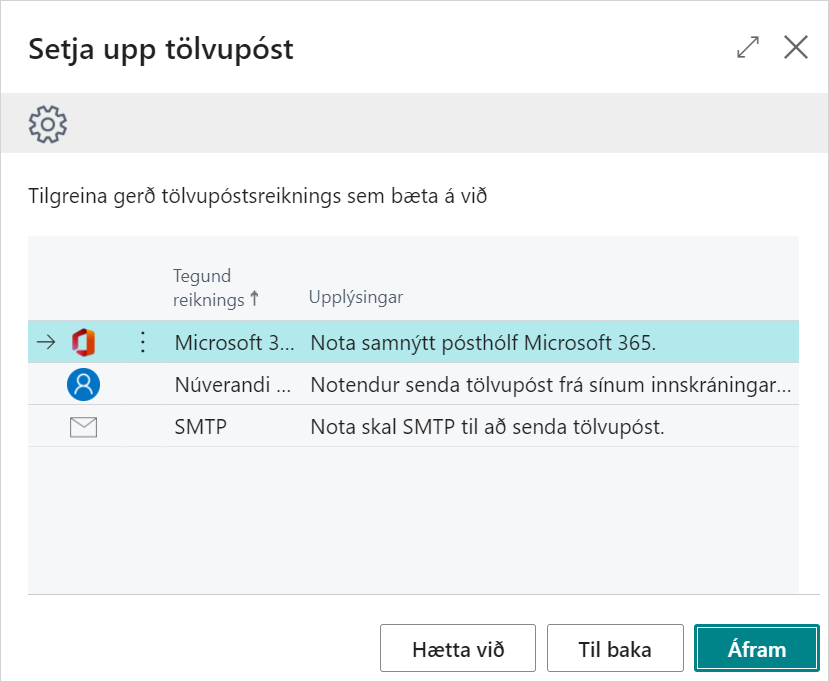Click the Nota skal SMTP description text
Screen dimensions: 829x682
pyautogui.click(x=487, y=427)
